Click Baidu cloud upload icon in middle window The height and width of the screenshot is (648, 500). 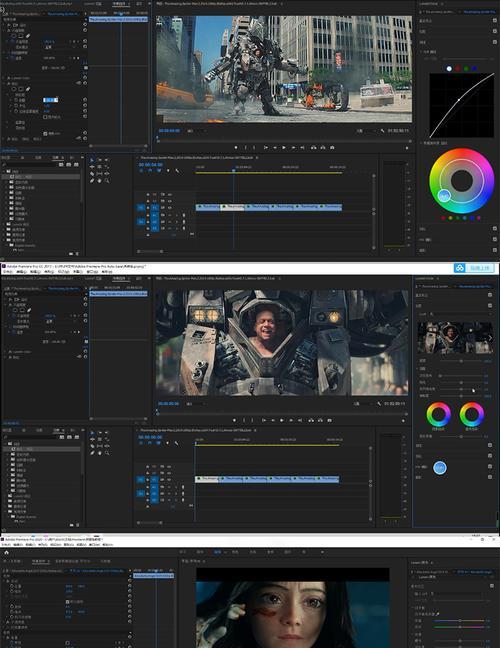coord(460,268)
